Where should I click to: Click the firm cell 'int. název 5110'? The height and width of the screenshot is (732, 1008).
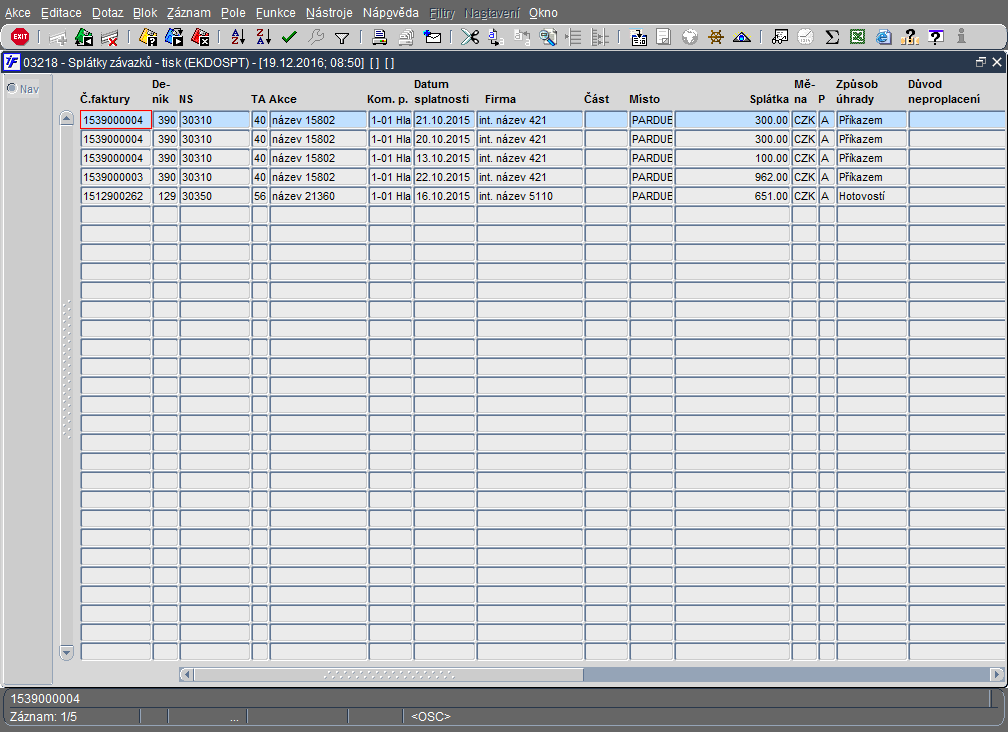pyautogui.click(x=530, y=196)
